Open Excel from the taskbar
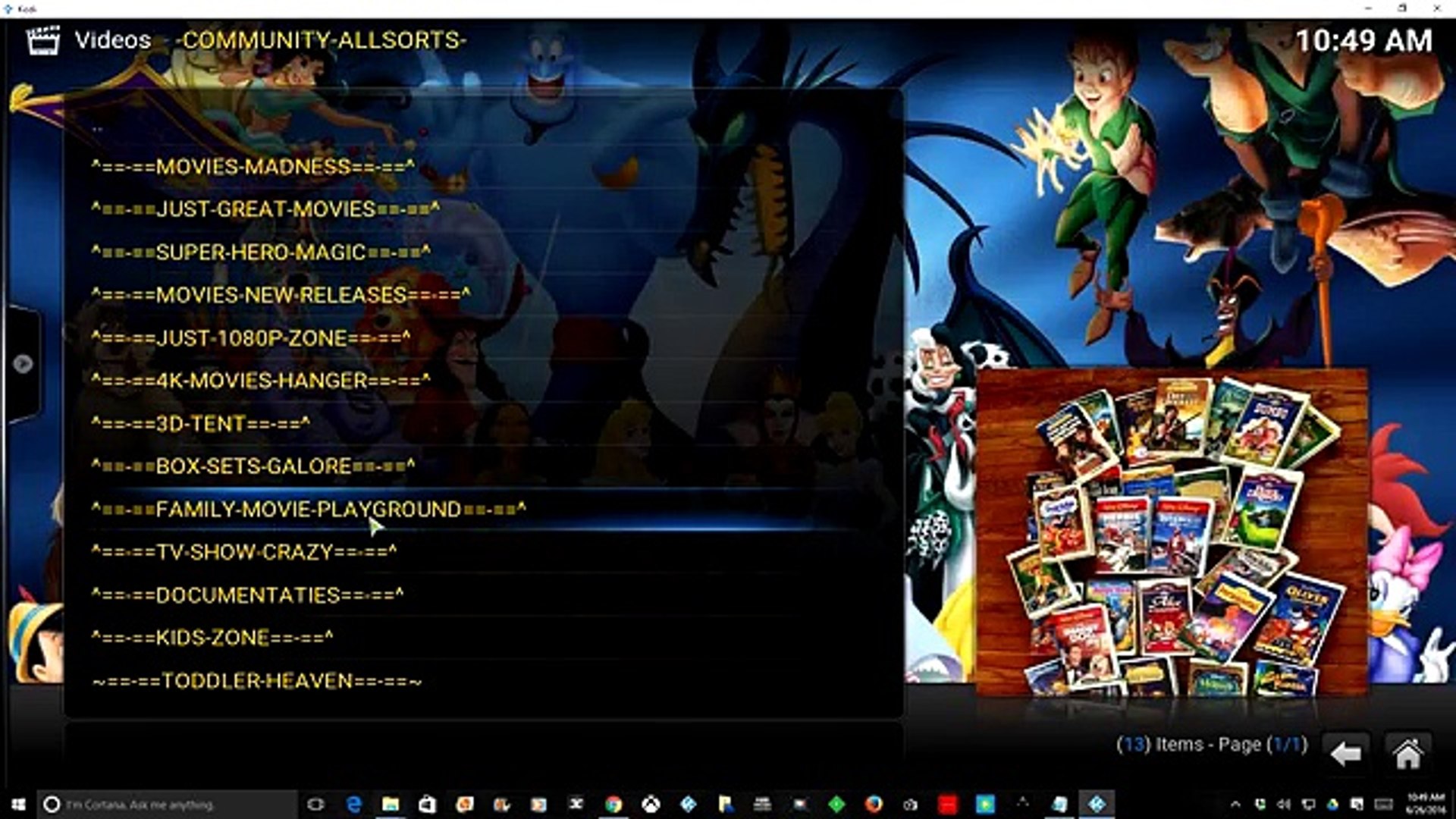The height and width of the screenshot is (819, 1456). click(577, 805)
